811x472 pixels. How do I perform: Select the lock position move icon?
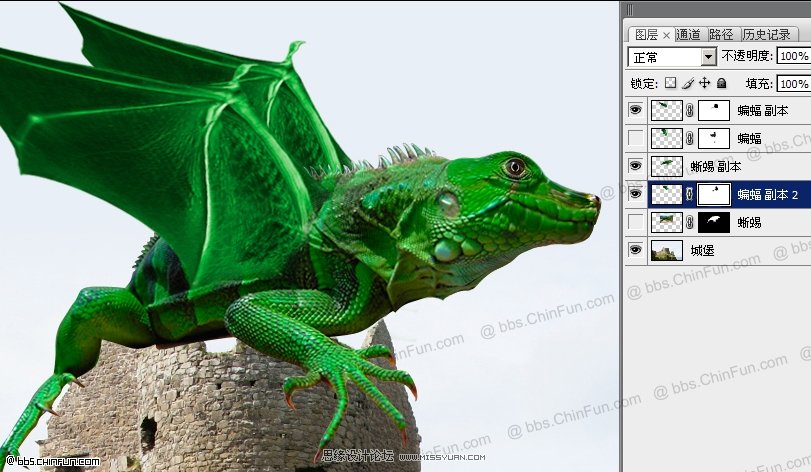click(704, 83)
